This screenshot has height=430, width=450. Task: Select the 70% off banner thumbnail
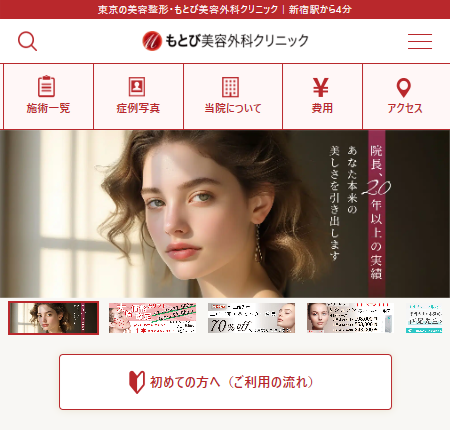pos(251,318)
